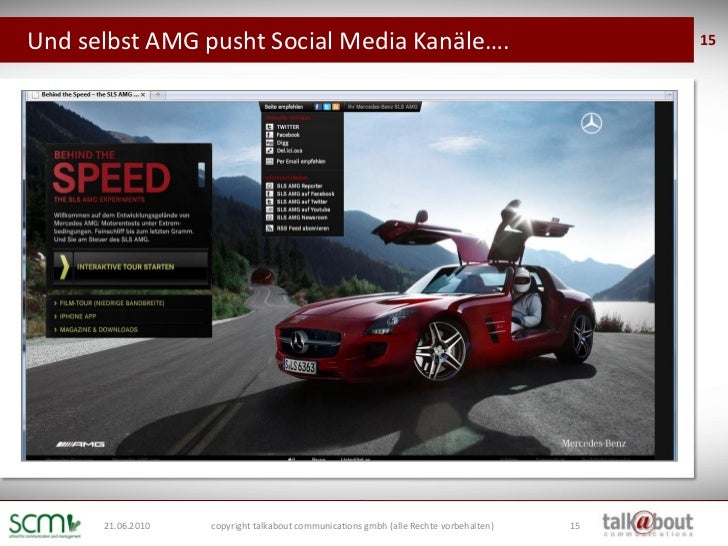The image size is (728, 546).
Task: Click the yellow arrow on tour button
Action: point(64,266)
